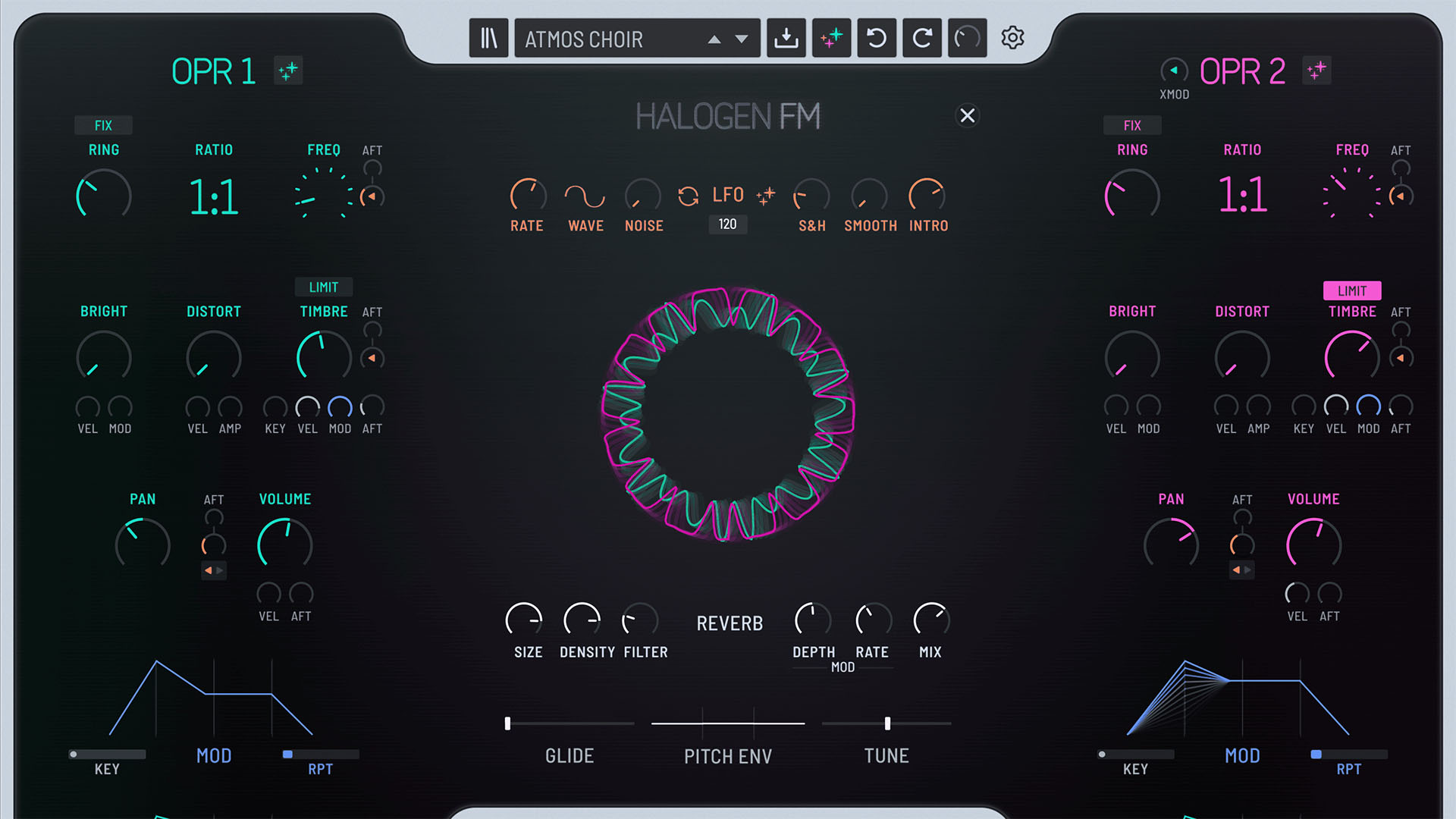Viewport: 1456px width, 819px height.
Task: Toggle LFO sync loop icon
Action: click(688, 196)
